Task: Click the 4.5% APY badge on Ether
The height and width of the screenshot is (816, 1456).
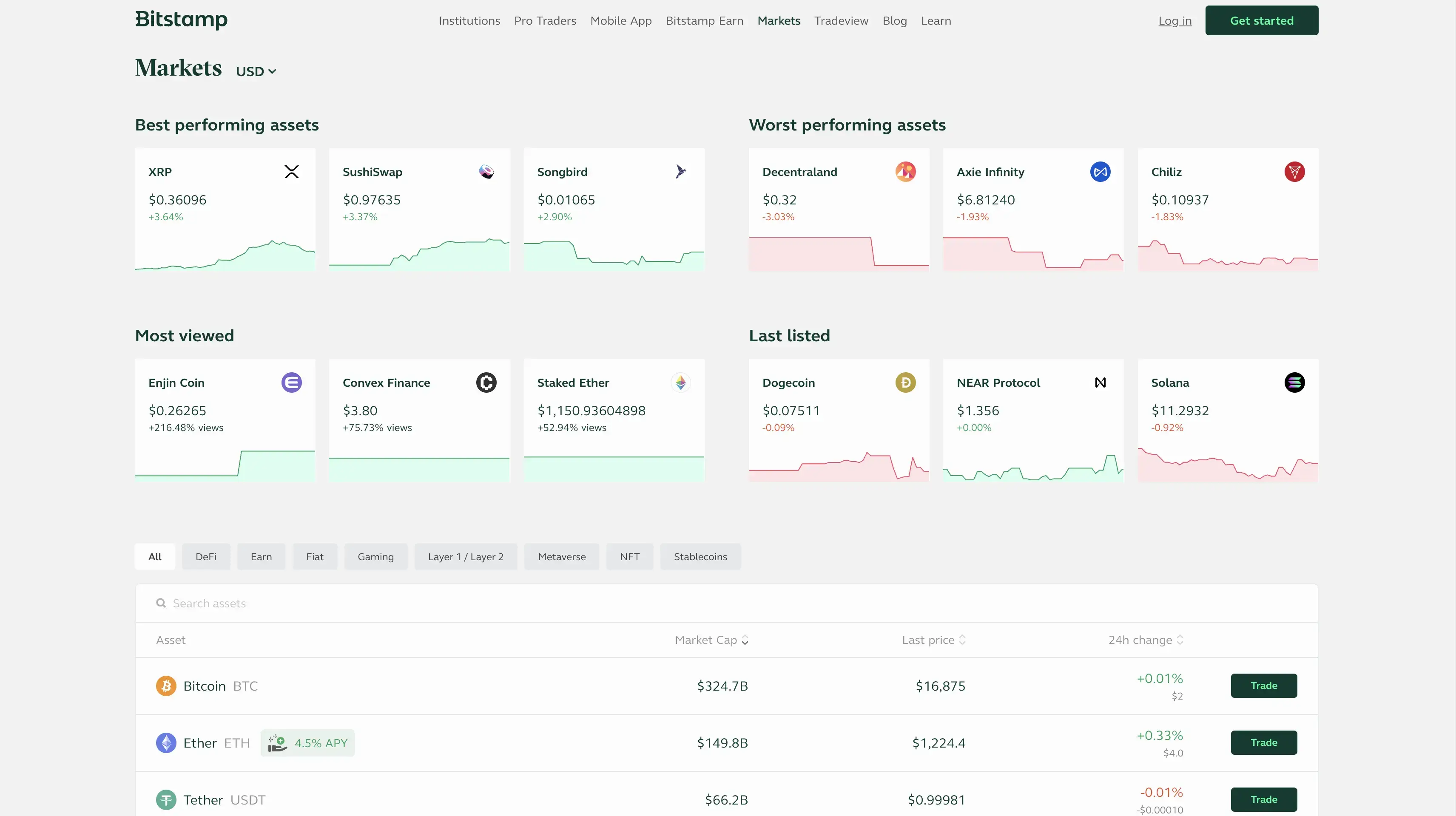Action: click(x=307, y=743)
